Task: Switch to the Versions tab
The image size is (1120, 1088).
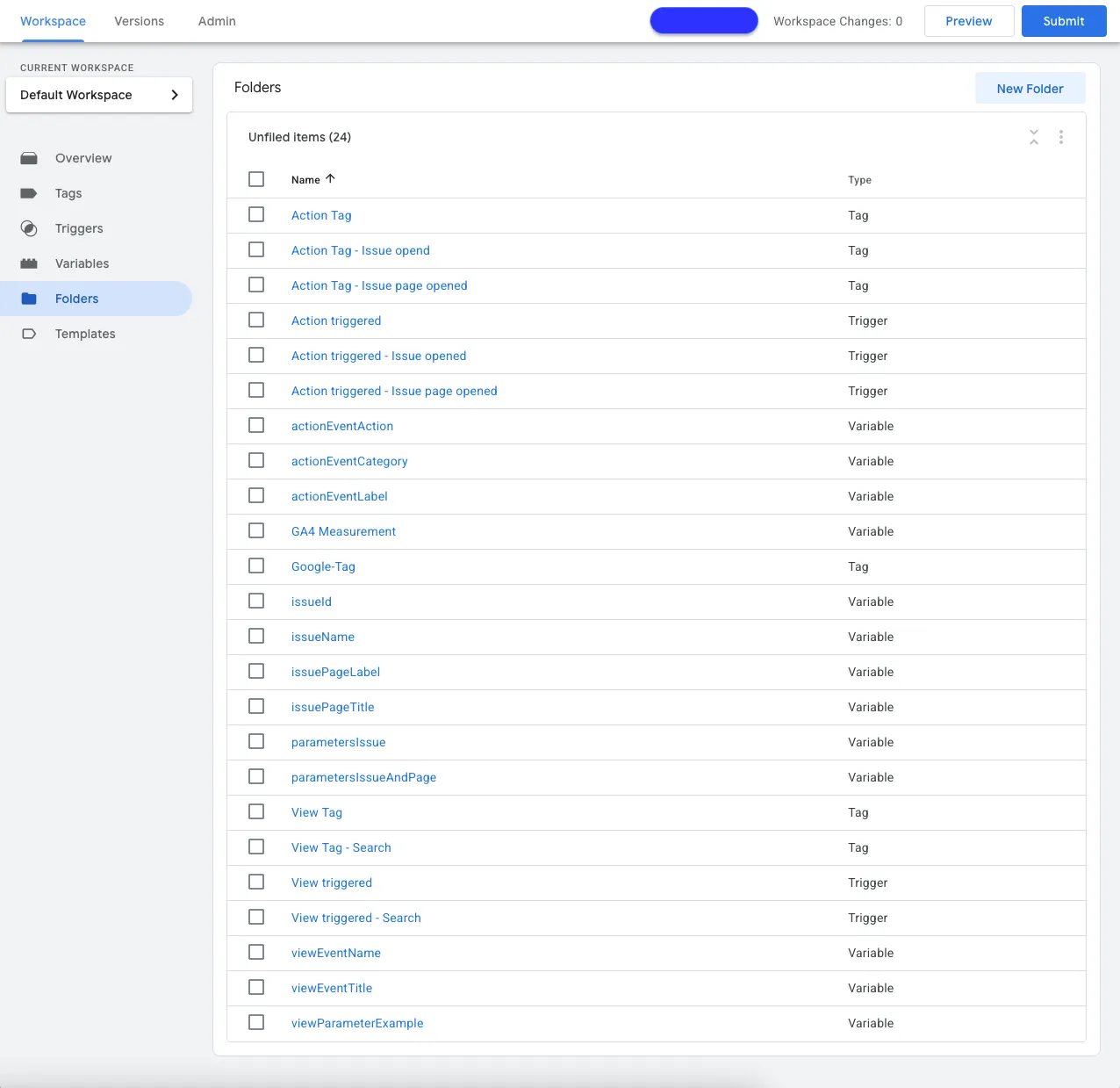Action: click(x=139, y=21)
